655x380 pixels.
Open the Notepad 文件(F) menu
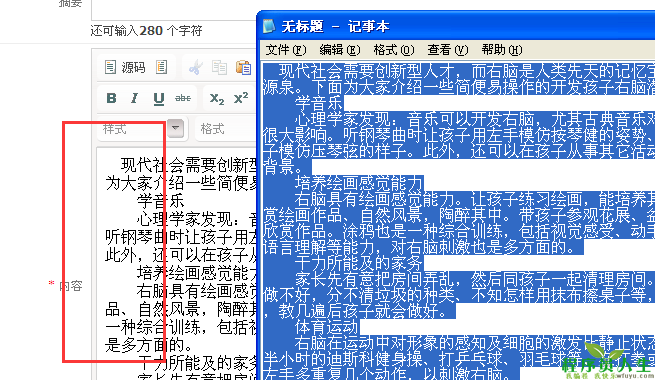[x=286, y=50]
